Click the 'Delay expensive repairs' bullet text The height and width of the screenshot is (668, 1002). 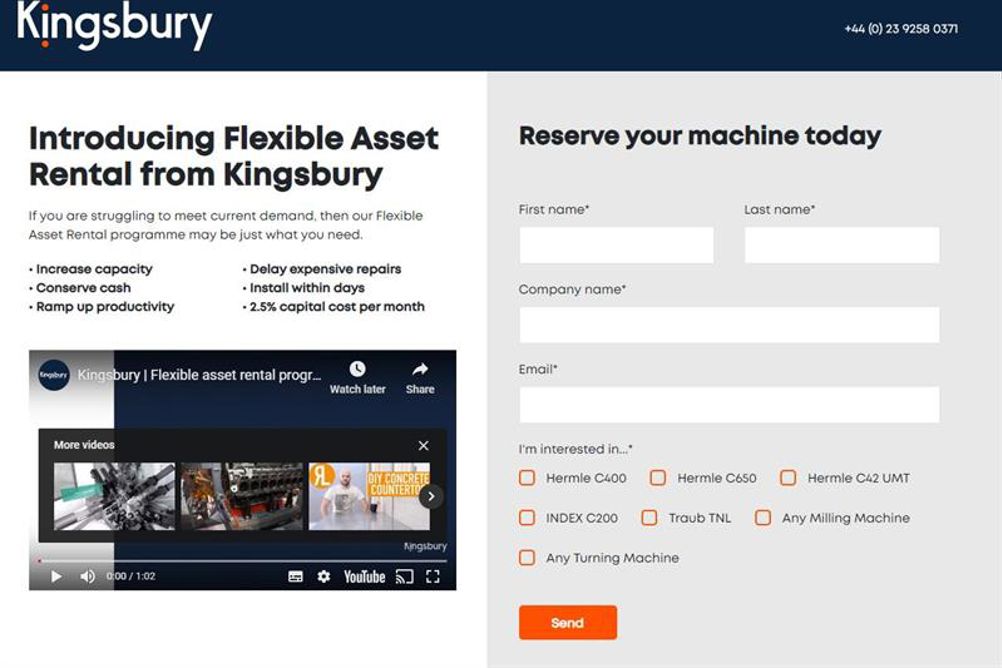click(325, 269)
